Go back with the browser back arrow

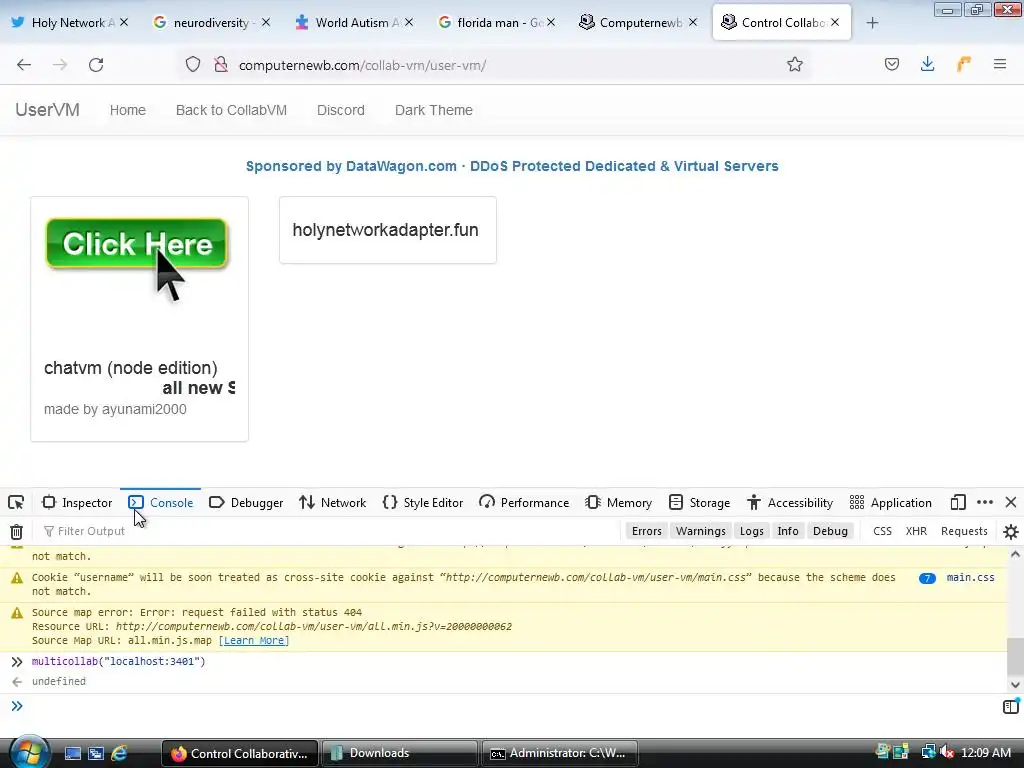(24, 65)
